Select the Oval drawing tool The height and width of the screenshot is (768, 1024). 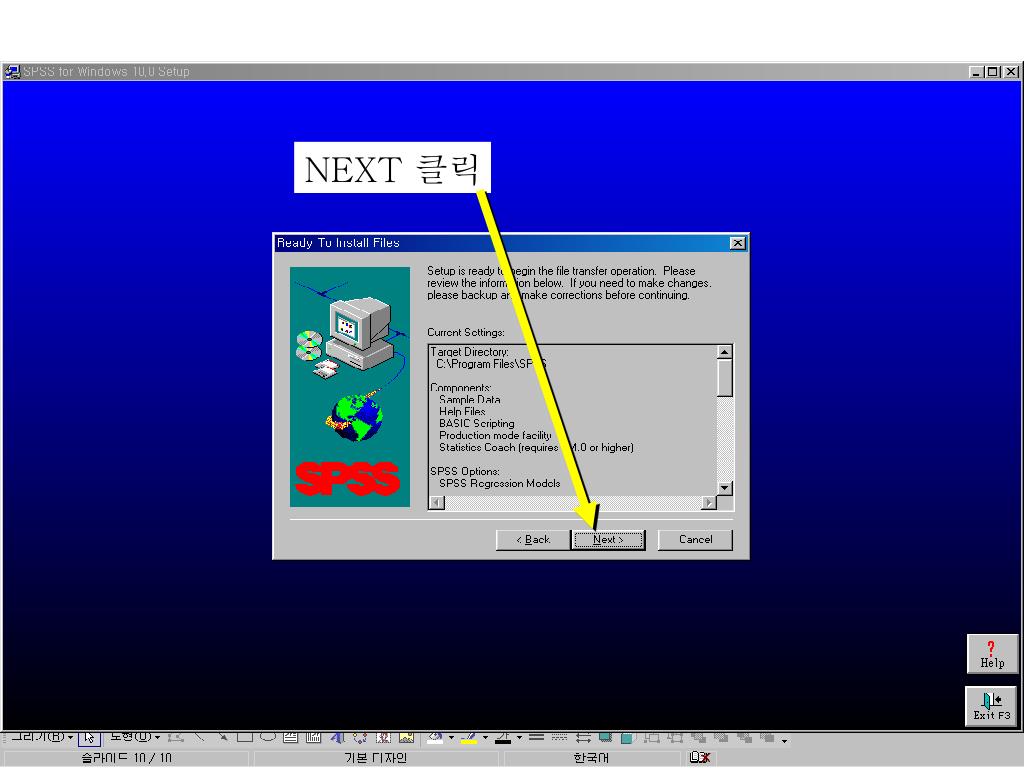(268, 737)
